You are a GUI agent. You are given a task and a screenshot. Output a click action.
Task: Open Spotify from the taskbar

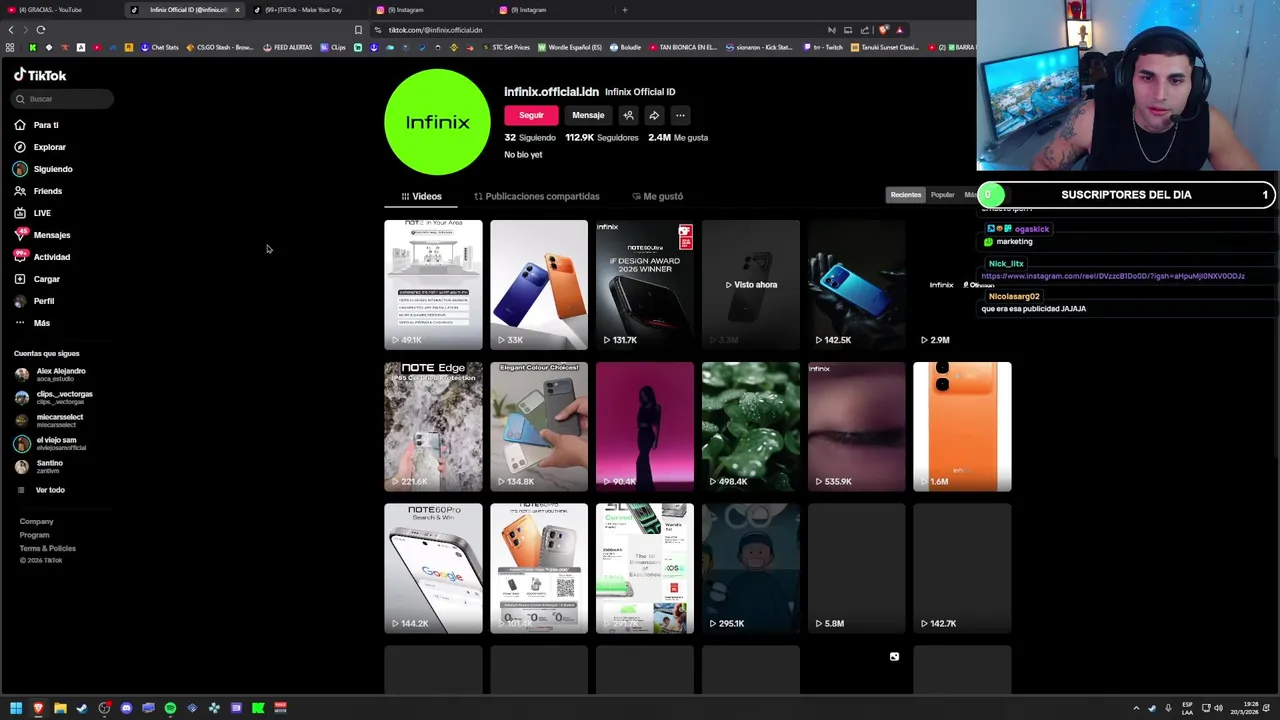(x=170, y=708)
